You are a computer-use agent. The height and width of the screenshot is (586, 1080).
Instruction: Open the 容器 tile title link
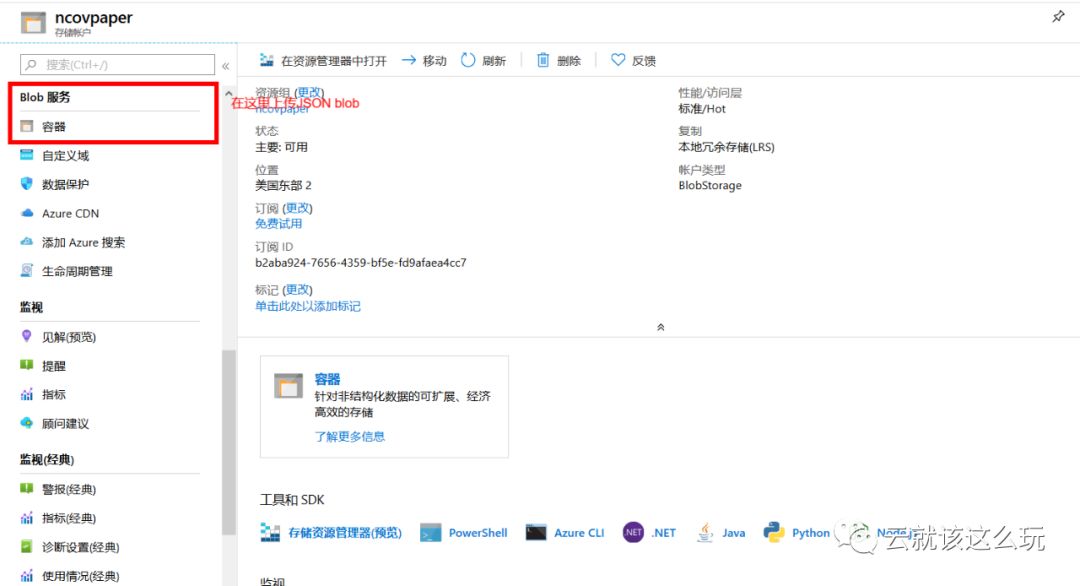[x=327, y=379]
